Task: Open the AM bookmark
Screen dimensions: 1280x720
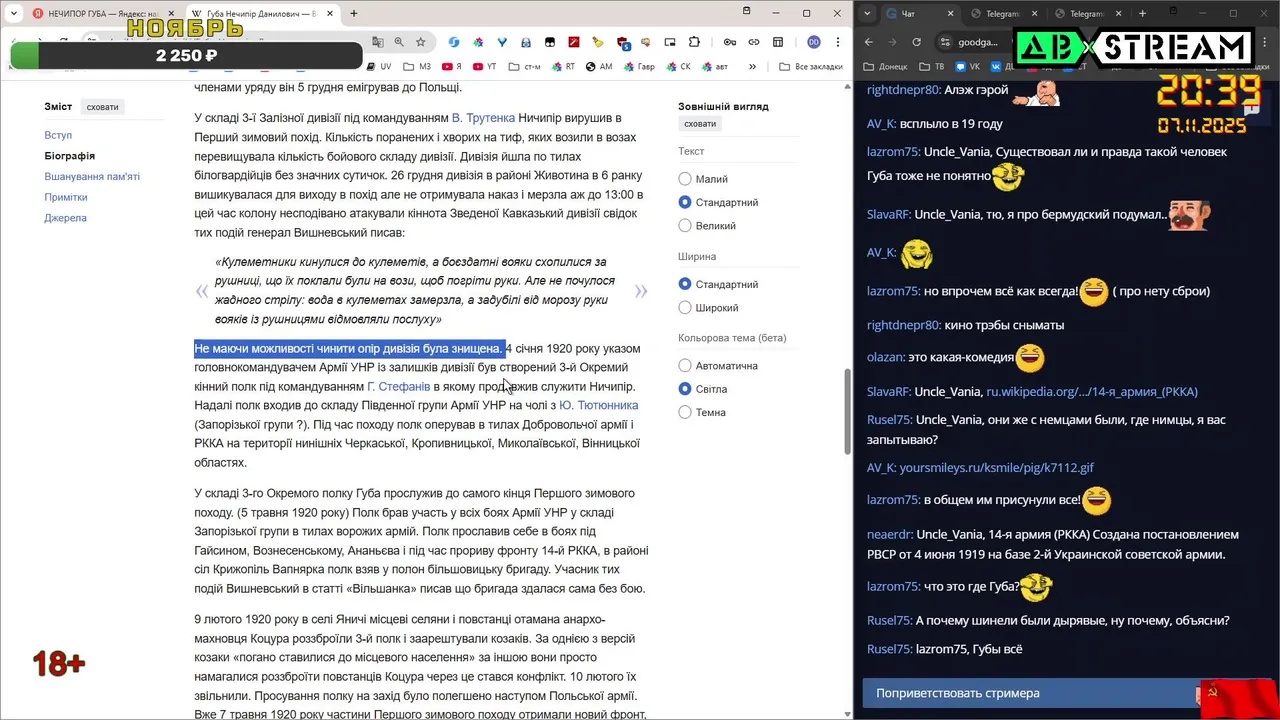Action: tap(598, 66)
